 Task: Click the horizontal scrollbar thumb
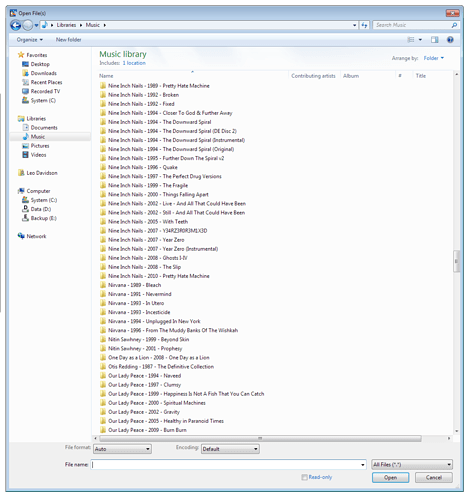(x=260, y=438)
